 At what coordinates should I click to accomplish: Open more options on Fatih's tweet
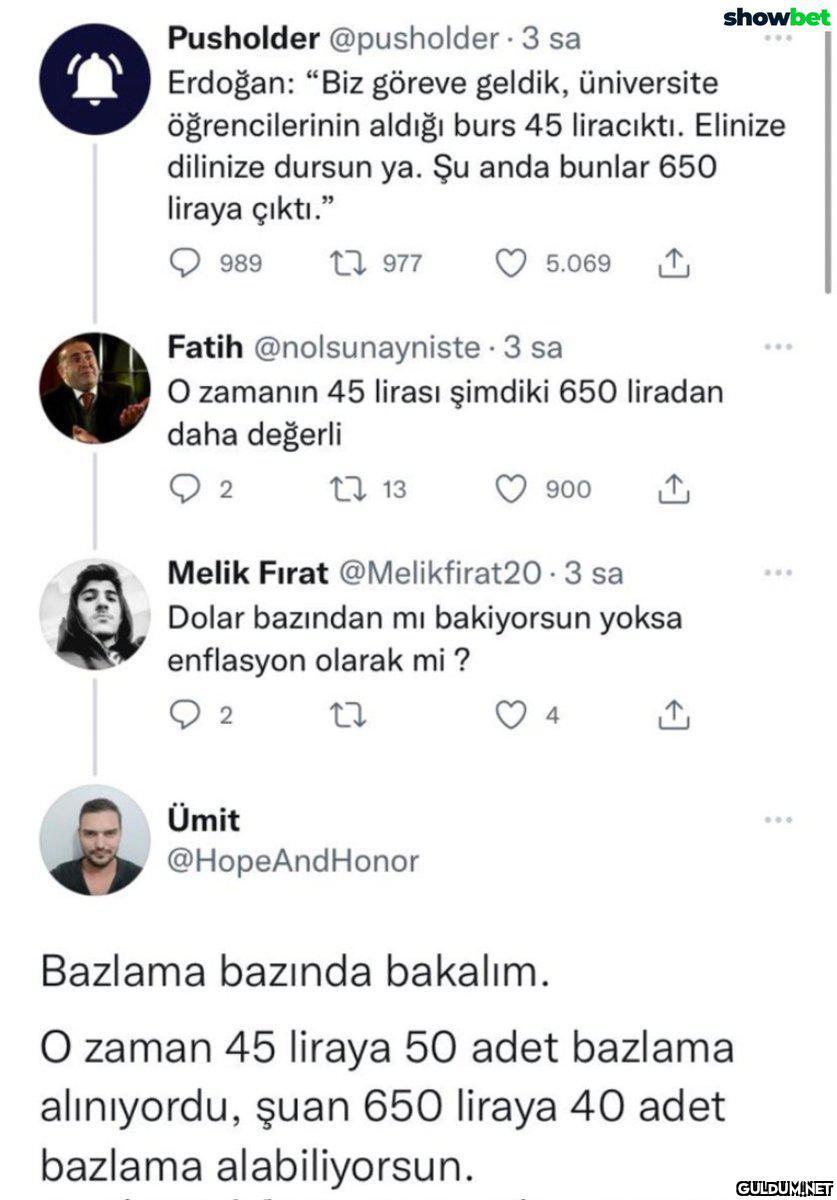point(777,347)
